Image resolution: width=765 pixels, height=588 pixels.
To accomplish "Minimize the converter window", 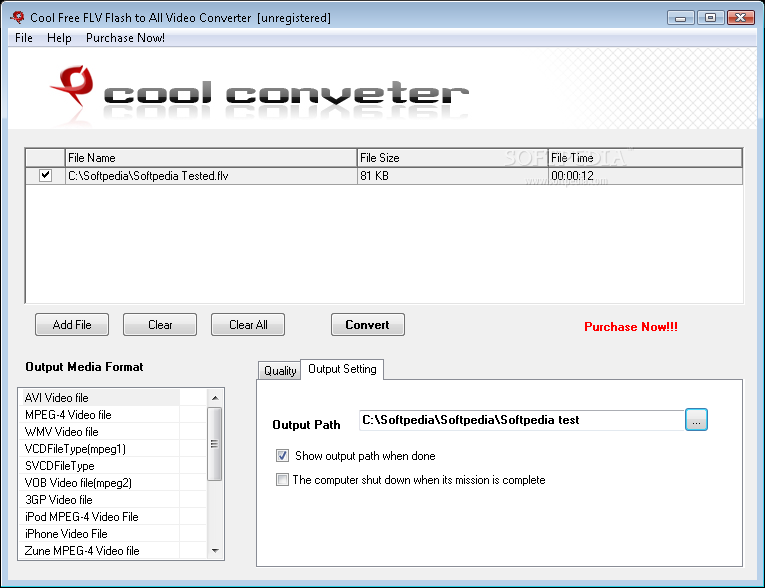I will point(681,18).
